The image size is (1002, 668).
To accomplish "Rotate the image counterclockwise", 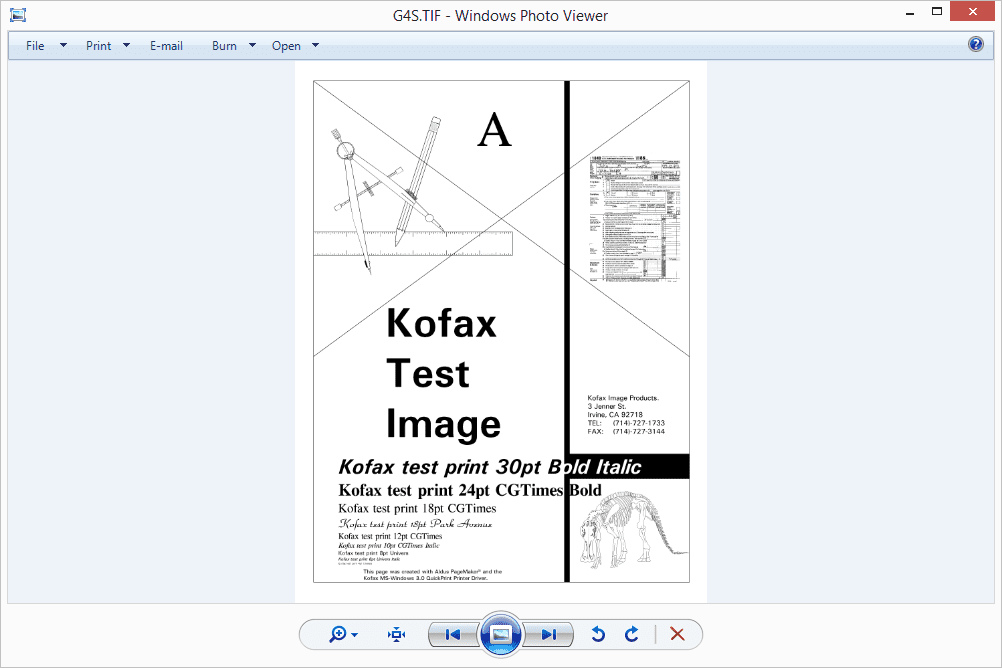I will pos(598,634).
